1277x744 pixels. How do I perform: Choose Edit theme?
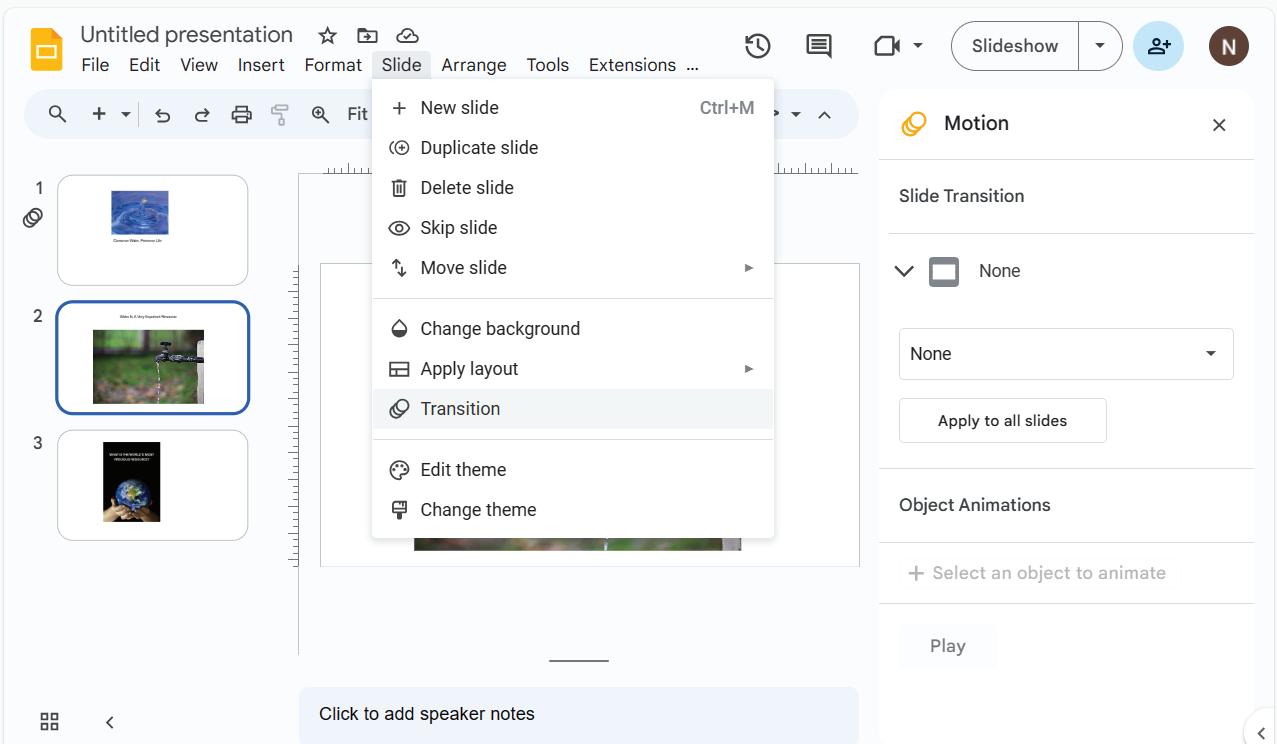click(573, 470)
